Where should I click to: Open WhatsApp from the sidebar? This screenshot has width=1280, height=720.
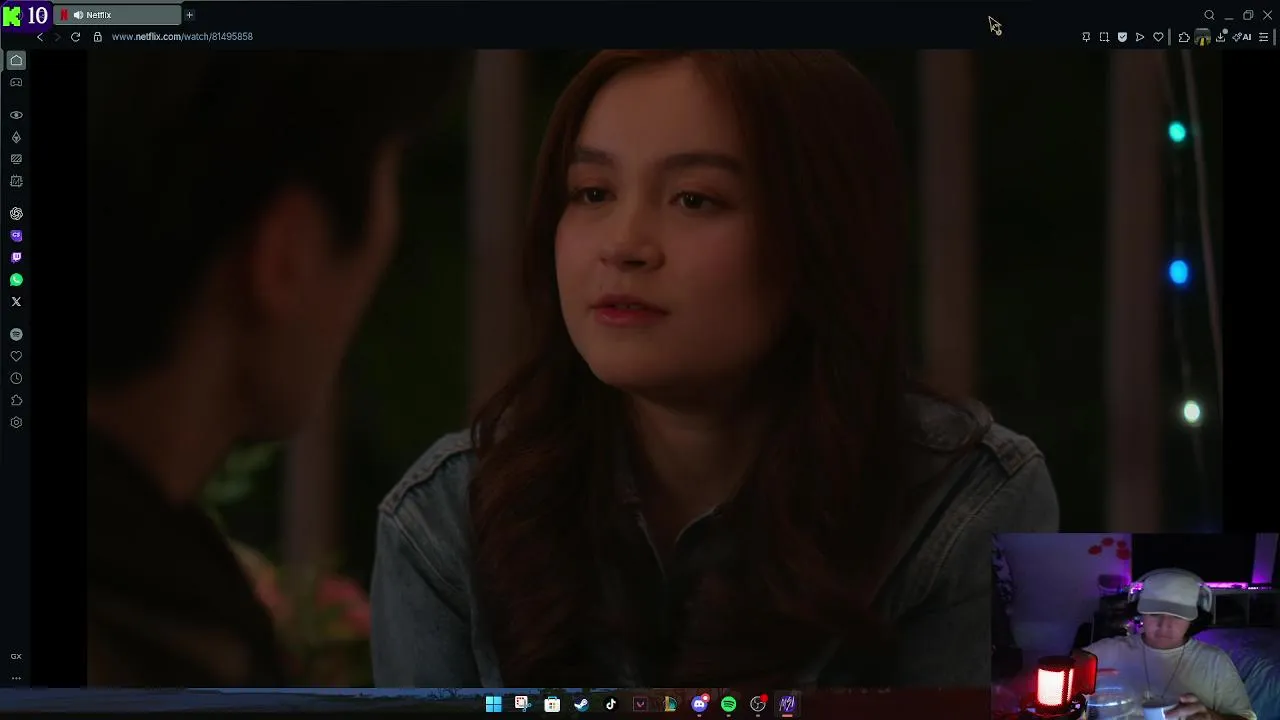pyautogui.click(x=16, y=280)
